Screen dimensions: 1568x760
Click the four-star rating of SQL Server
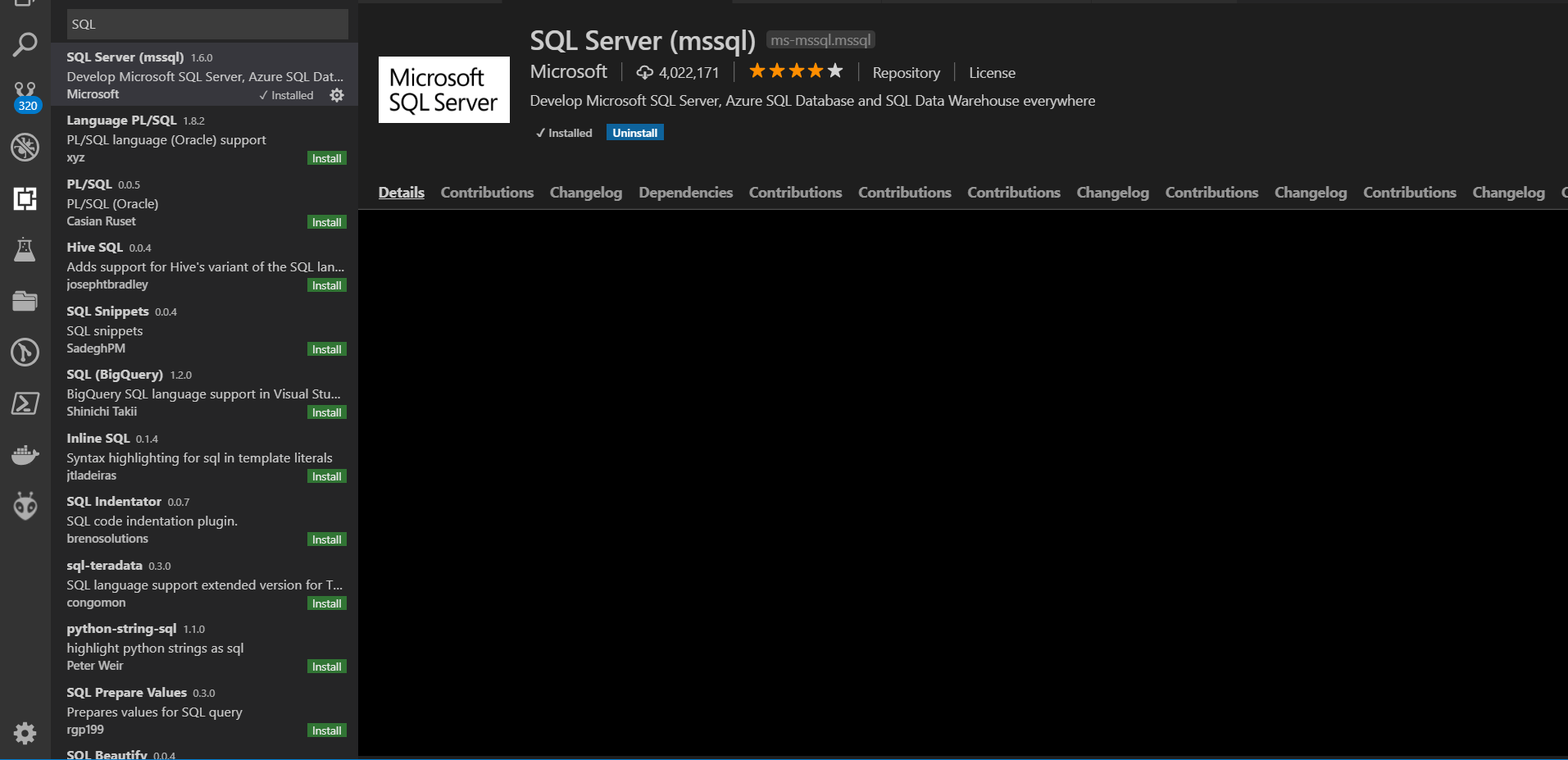(793, 71)
